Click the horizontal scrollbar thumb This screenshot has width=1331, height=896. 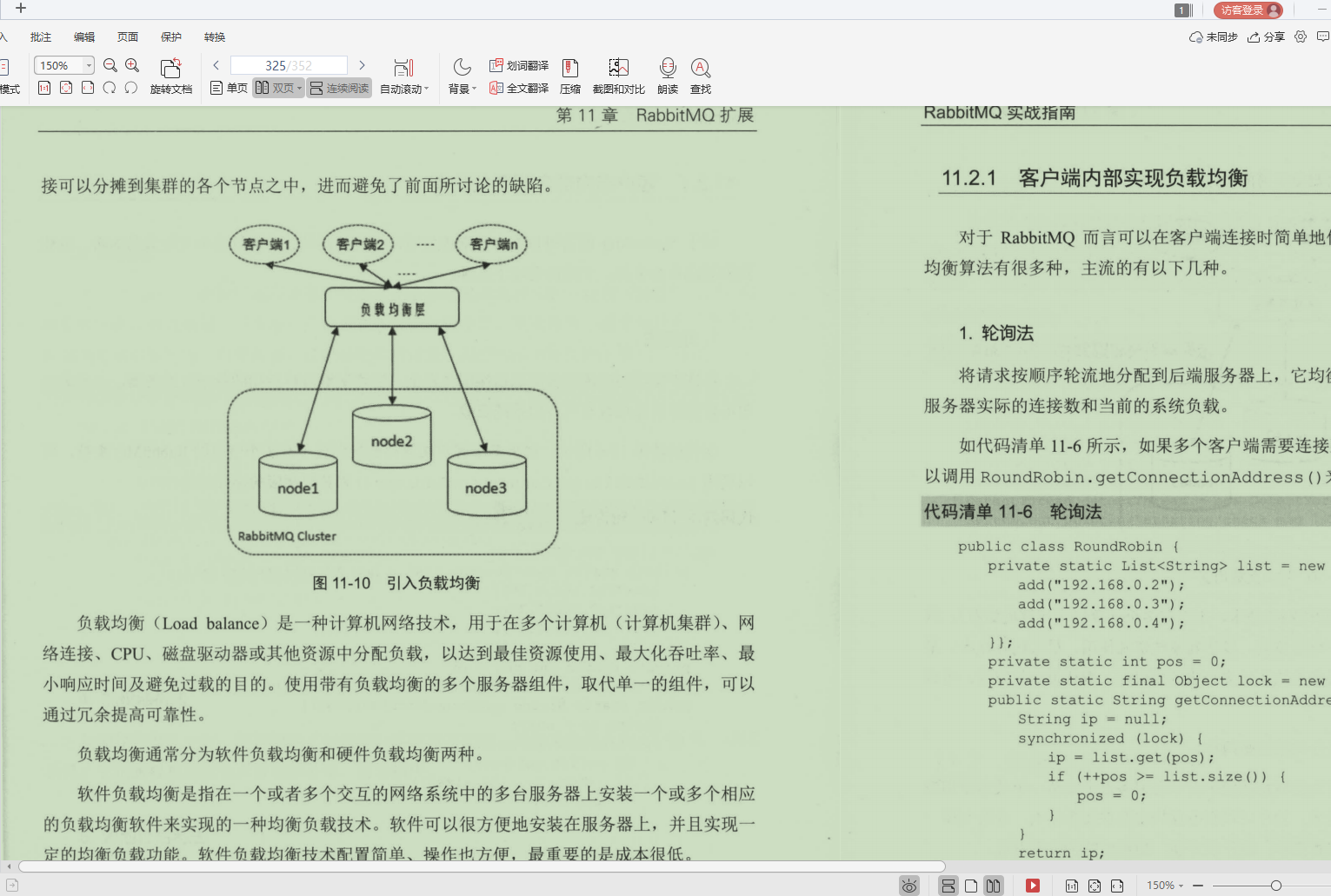(x=482, y=866)
